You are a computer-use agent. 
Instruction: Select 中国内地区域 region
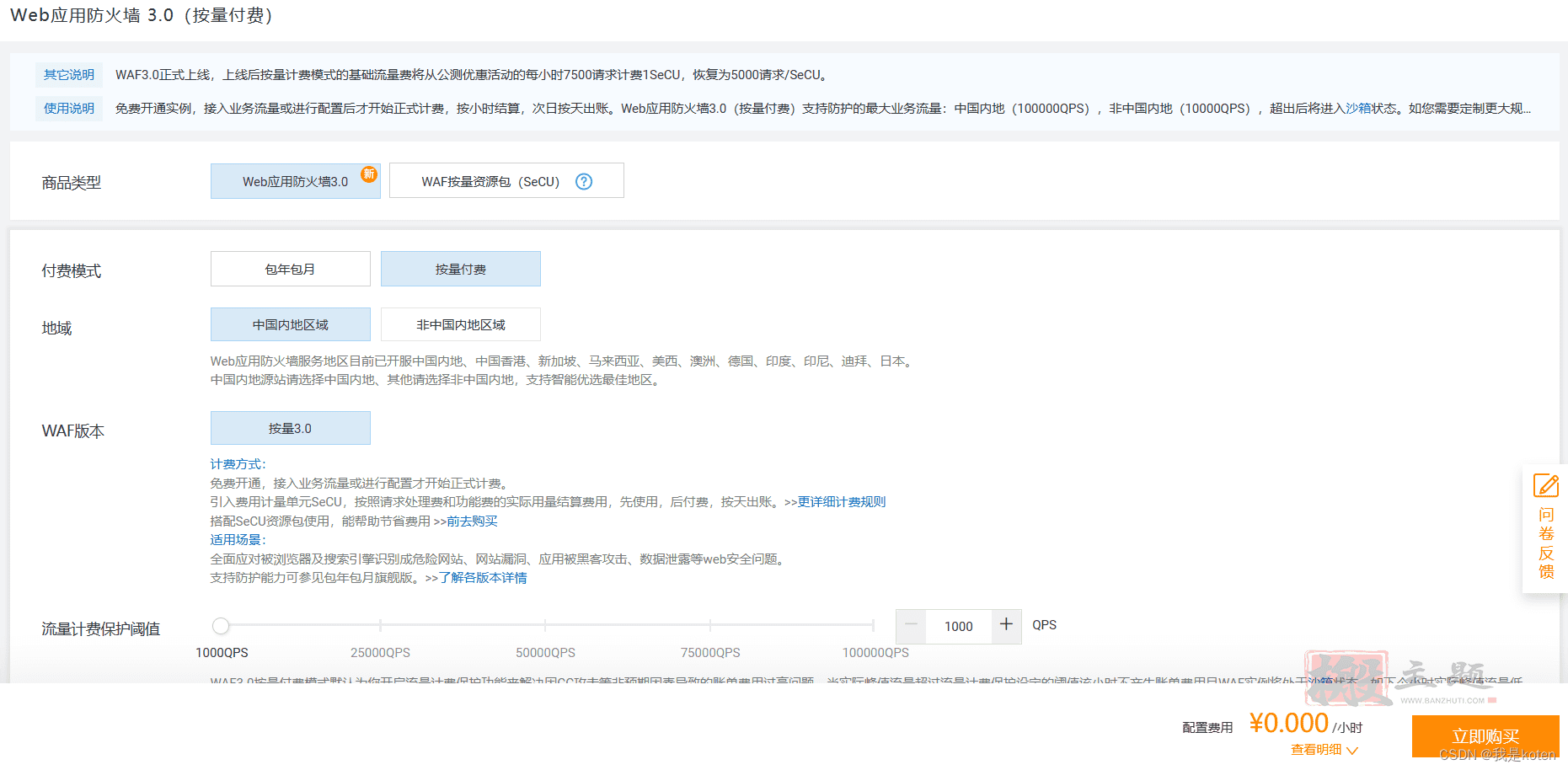[x=291, y=324]
